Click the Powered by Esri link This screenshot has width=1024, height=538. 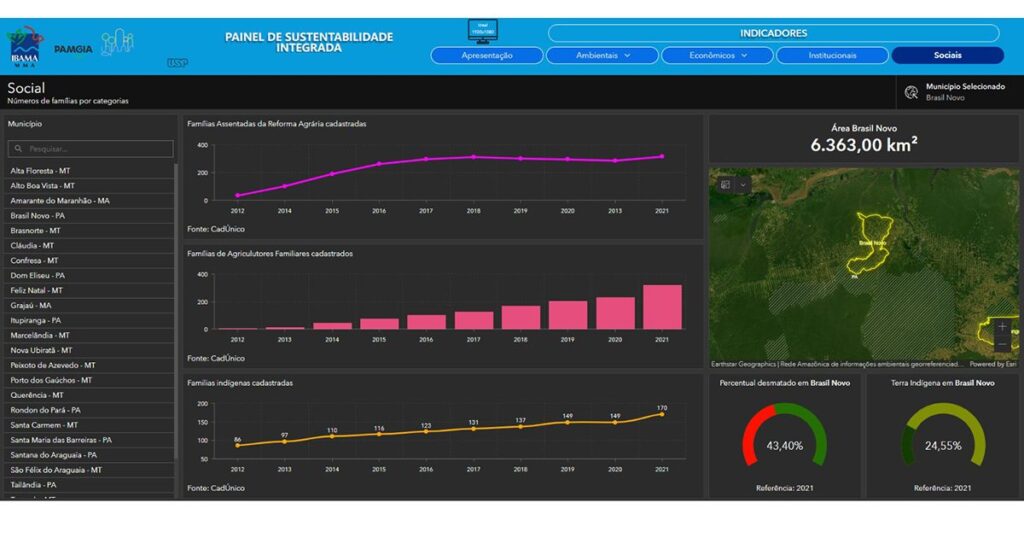point(992,364)
